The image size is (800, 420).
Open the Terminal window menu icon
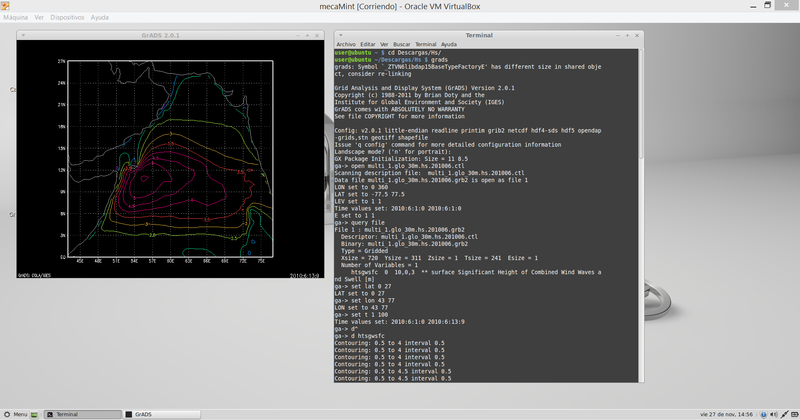(341, 35)
